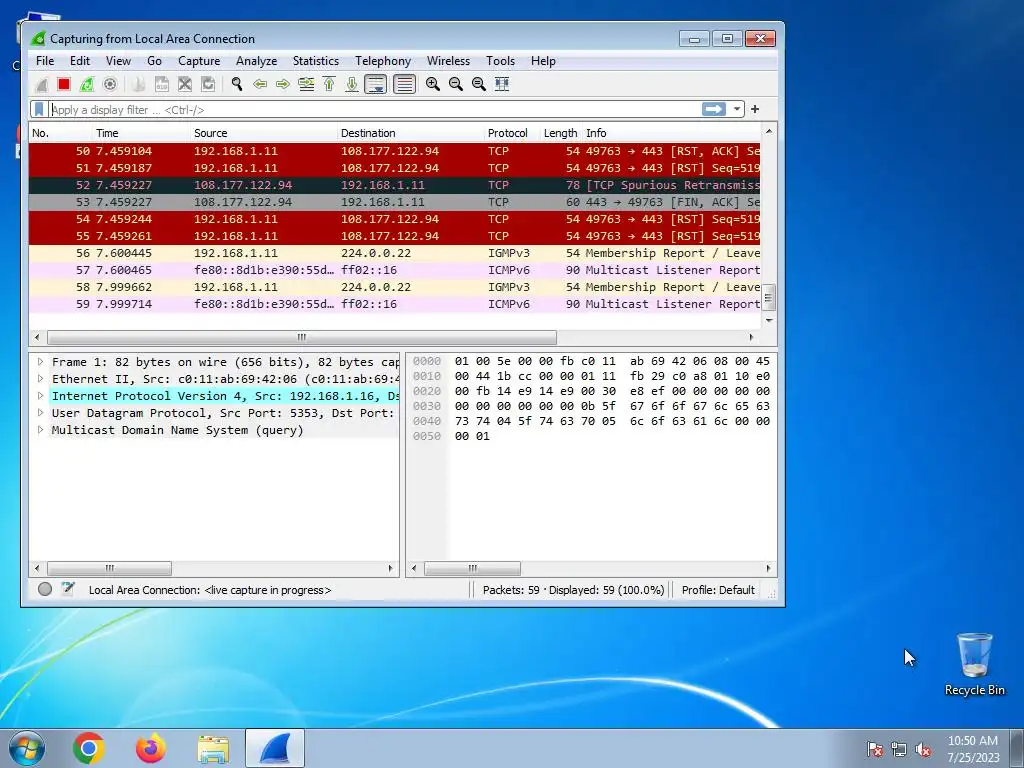Click the open capture file icon
Image resolution: width=1024 pixels, height=768 pixels.
tap(138, 84)
